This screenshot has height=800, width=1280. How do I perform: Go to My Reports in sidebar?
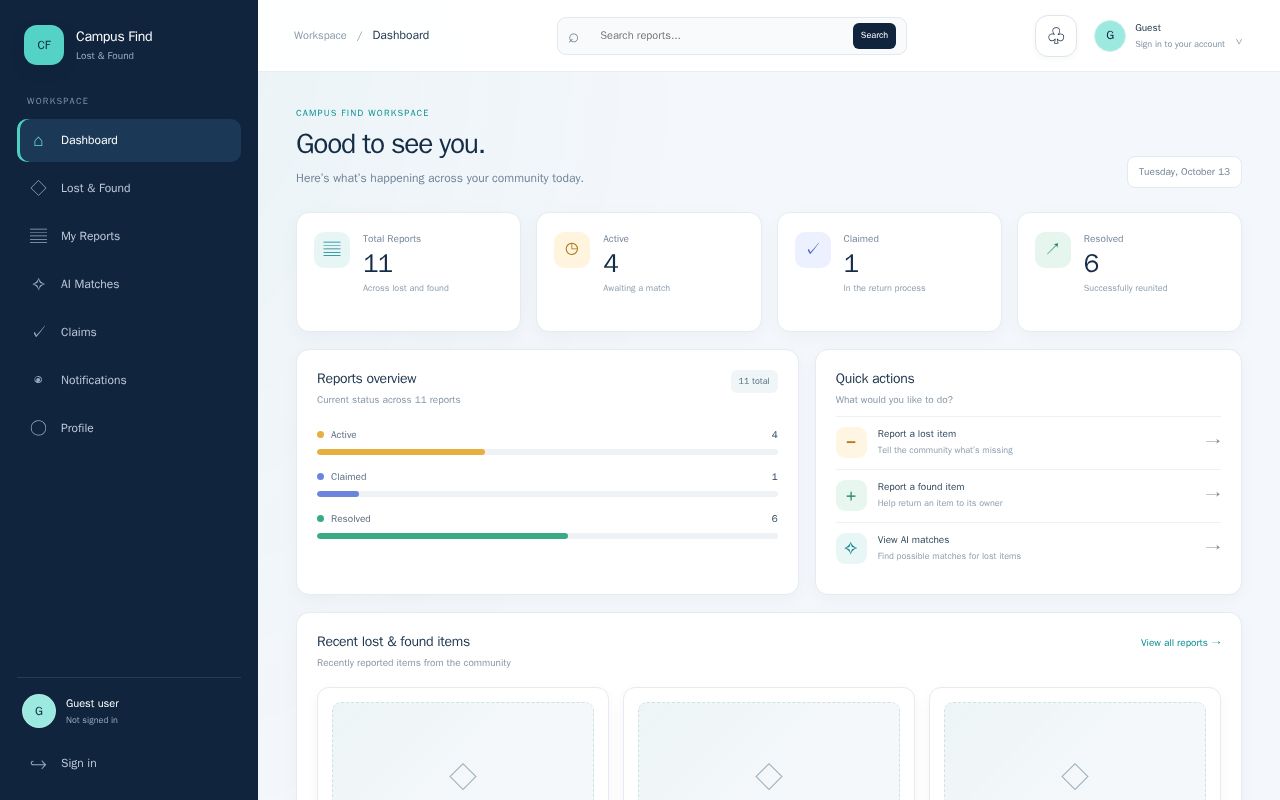point(129,236)
